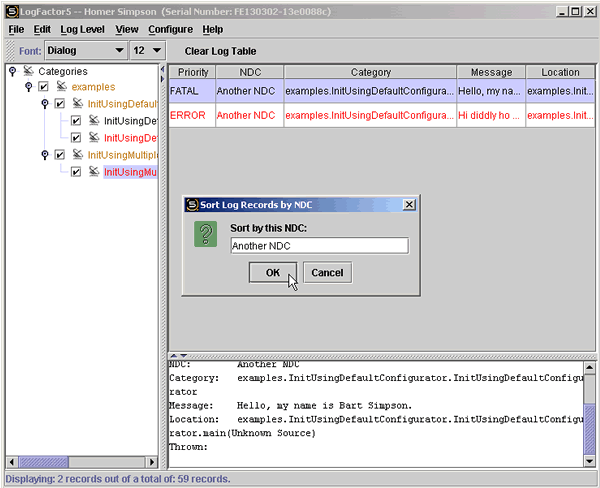This screenshot has width=600, height=488.
Task: Open the Configure menu
Action: click(170, 29)
